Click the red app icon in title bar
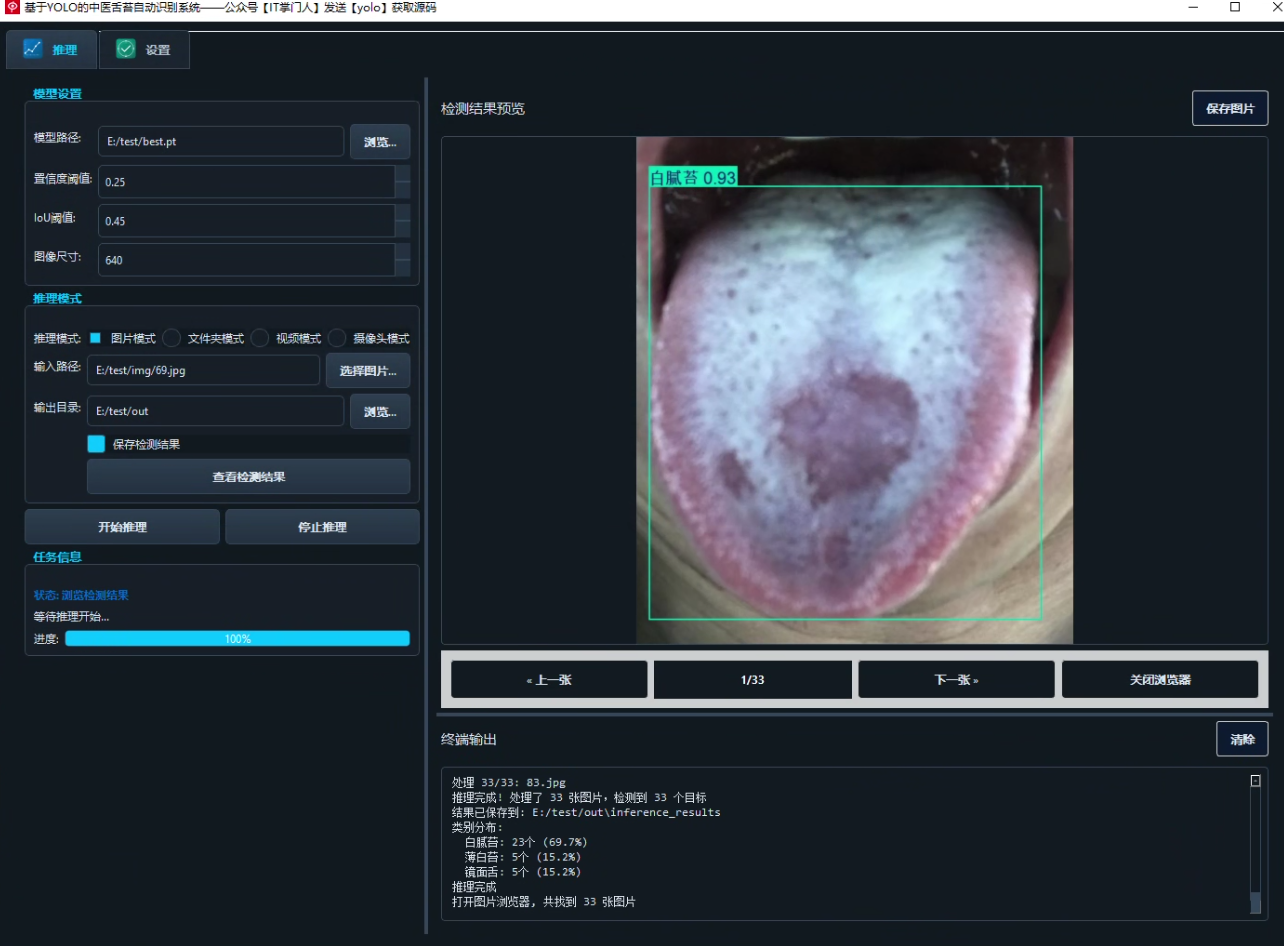This screenshot has height=946, width=1284. [13, 8]
